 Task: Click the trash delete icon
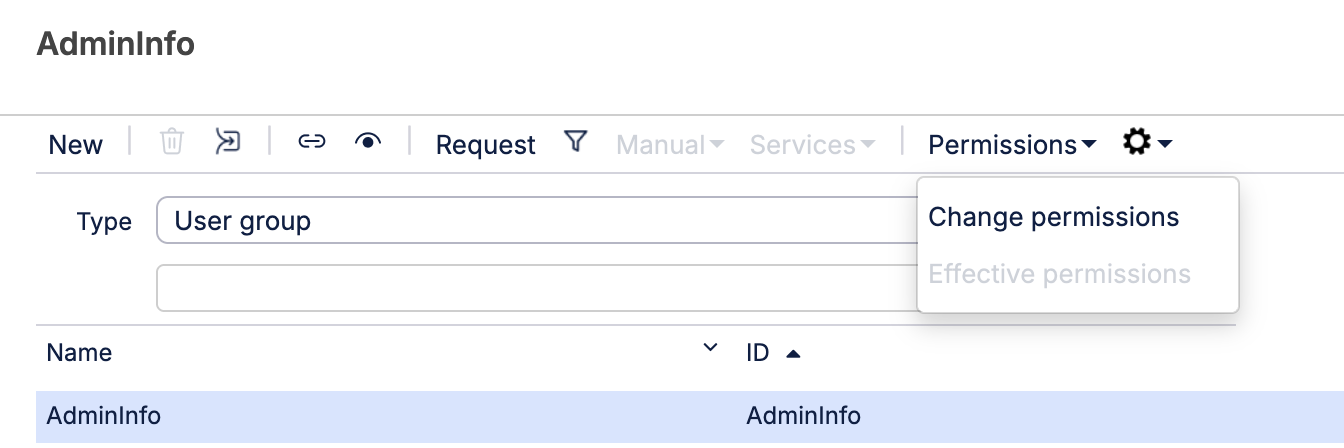tap(172, 142)
